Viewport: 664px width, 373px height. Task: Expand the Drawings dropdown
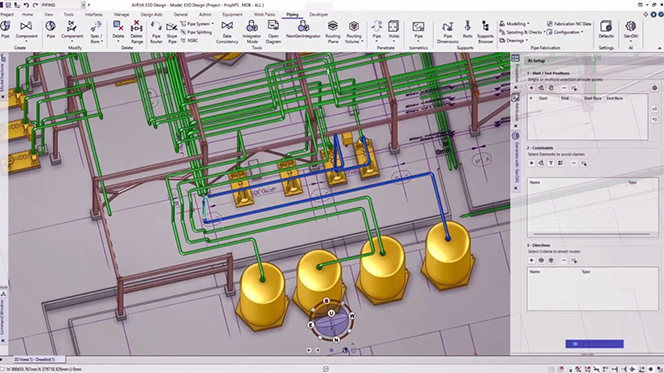pos(514,41)
